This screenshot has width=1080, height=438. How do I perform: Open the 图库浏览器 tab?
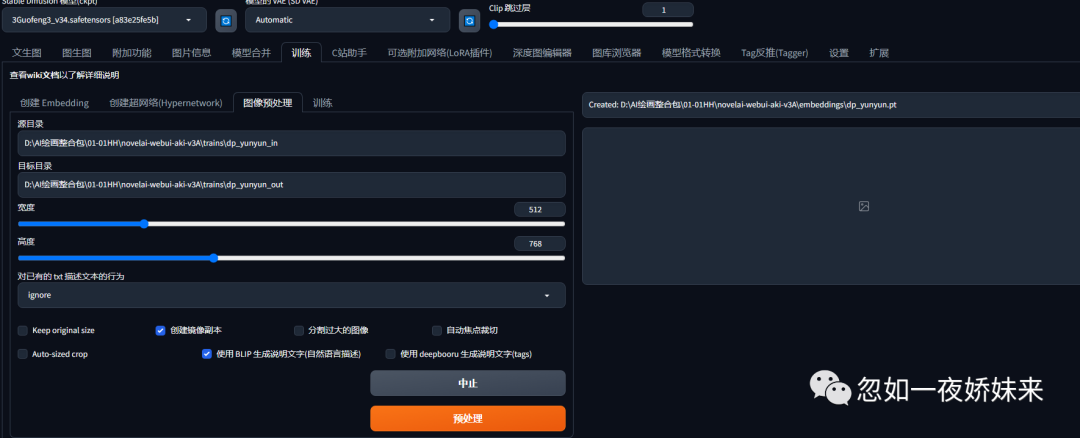[x=616, y=53]
